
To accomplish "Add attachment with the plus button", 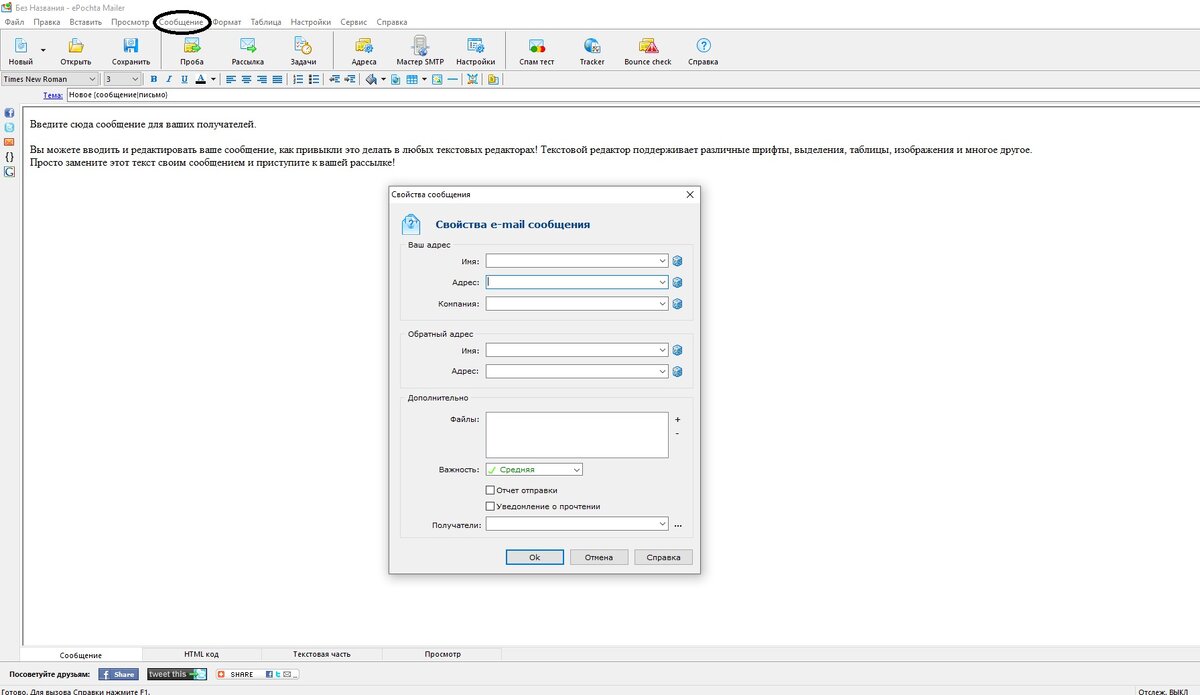I will pyautogui.click(x=677, y=420).
